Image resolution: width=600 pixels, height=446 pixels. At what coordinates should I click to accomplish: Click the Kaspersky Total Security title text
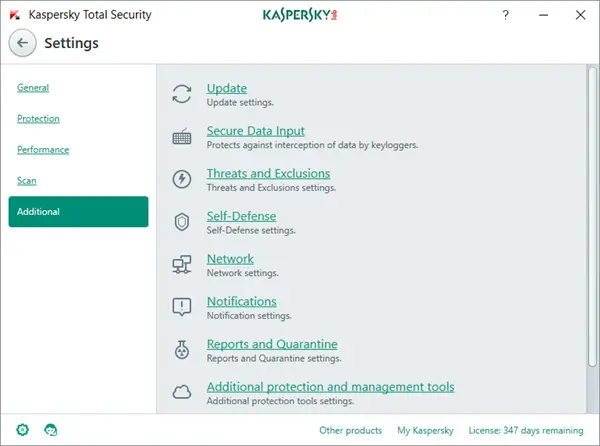90,15
